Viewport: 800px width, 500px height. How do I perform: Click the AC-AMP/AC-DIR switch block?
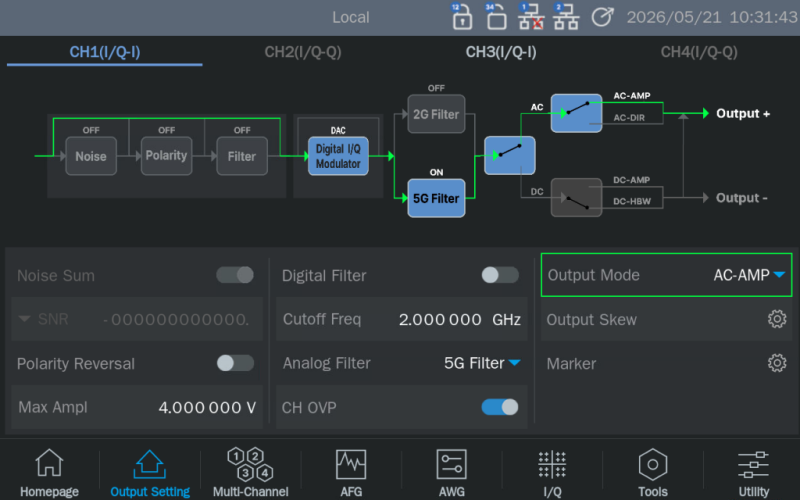pos(577,113)
